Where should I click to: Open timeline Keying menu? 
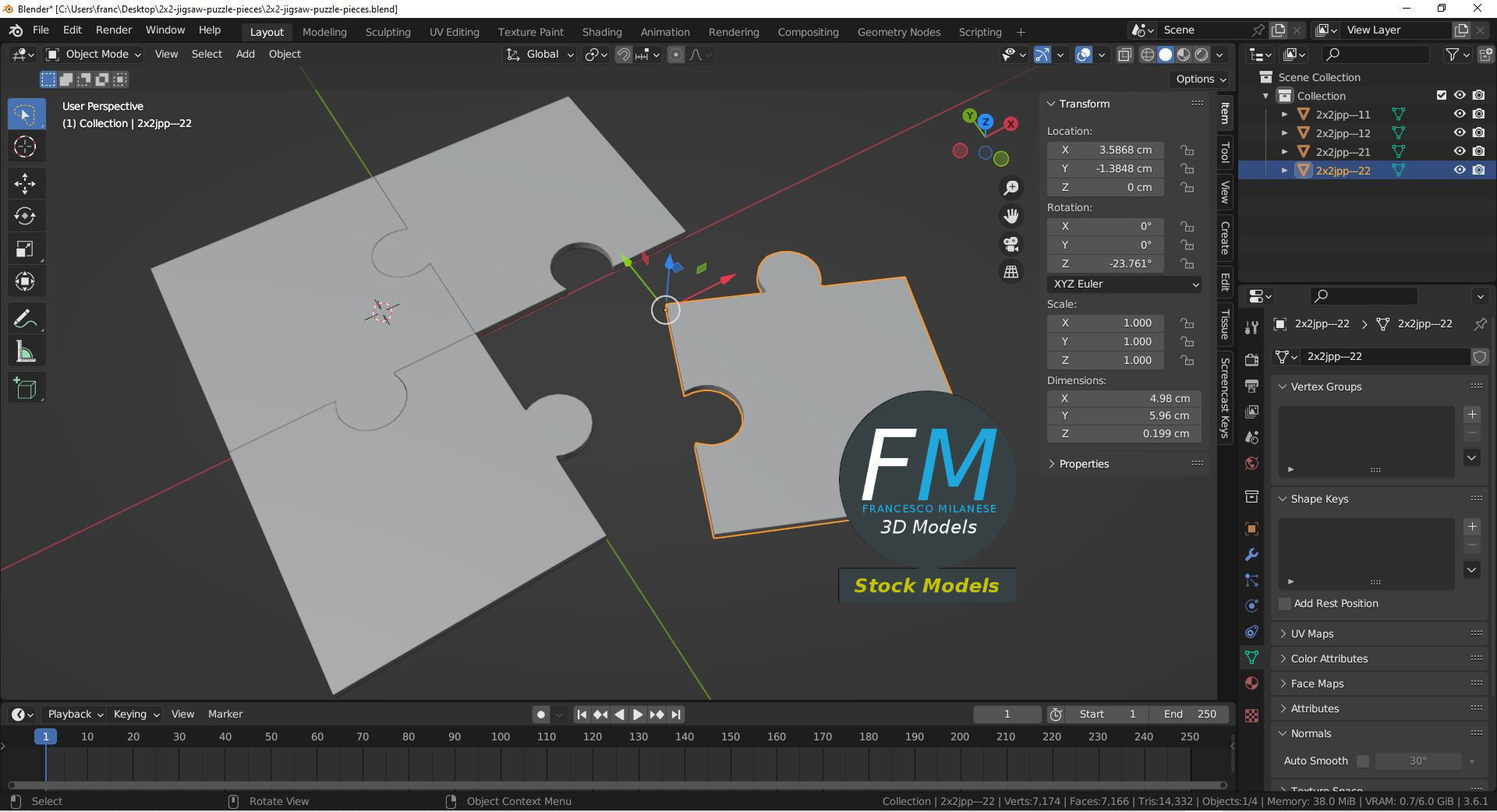[x=135, y=714]
